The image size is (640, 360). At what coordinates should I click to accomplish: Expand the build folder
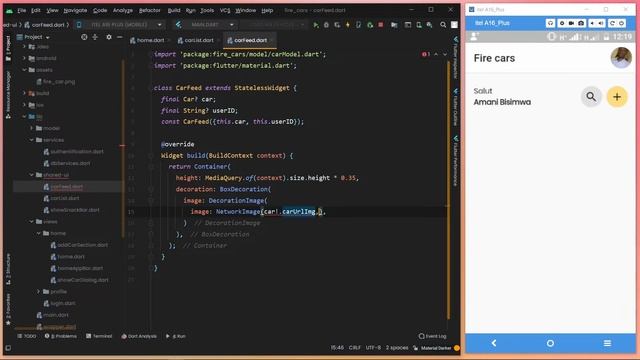coord(24,93)
